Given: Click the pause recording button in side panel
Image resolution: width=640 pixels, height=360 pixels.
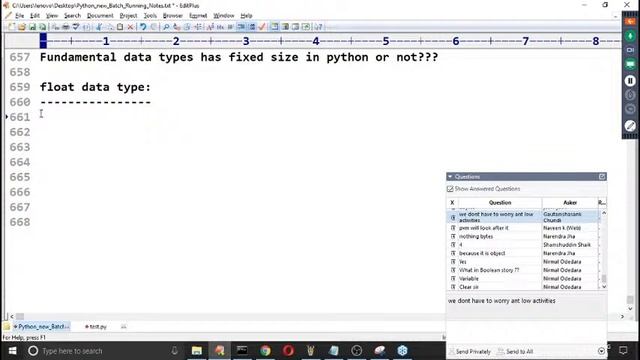Looking at the screenshot, I should 630,81.
